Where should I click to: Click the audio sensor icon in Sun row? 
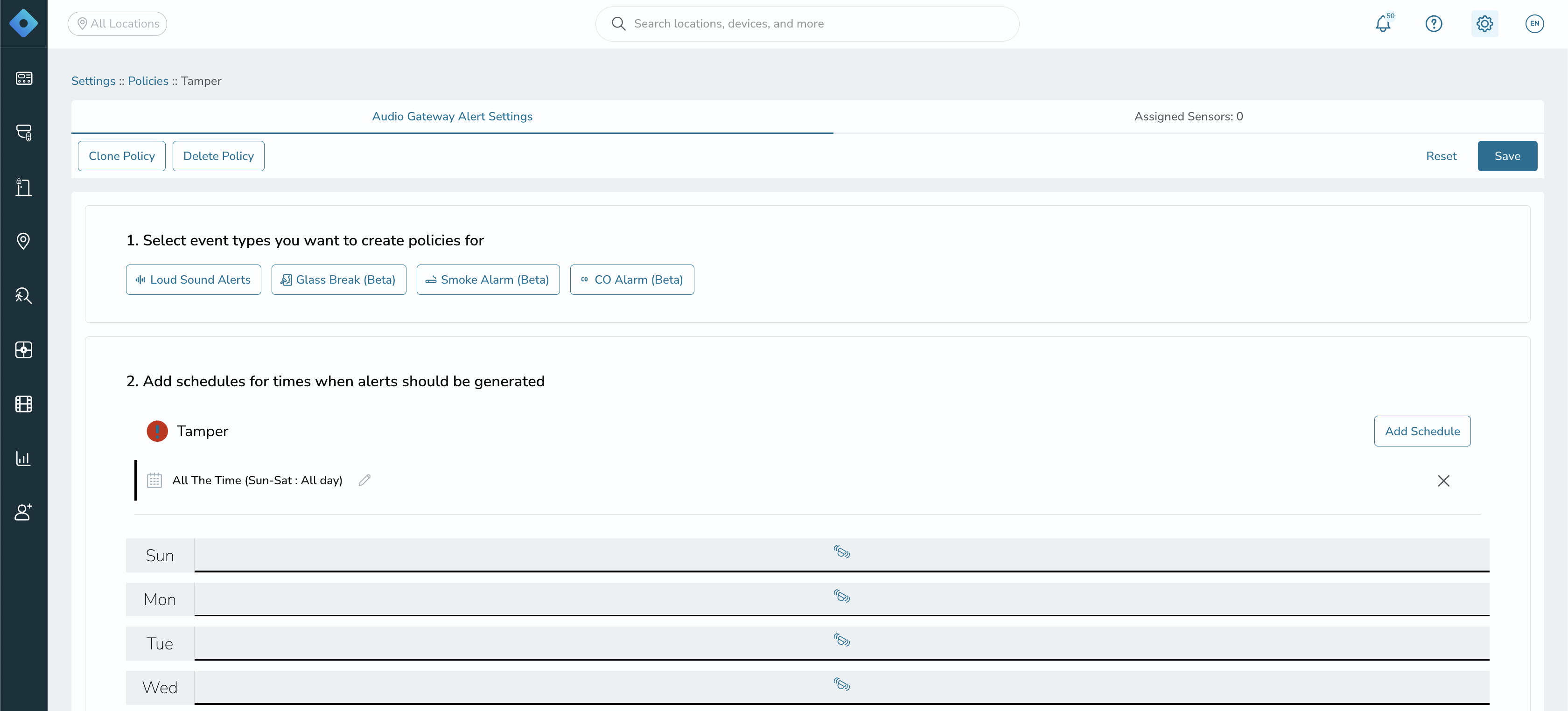[x=841, y=551]
